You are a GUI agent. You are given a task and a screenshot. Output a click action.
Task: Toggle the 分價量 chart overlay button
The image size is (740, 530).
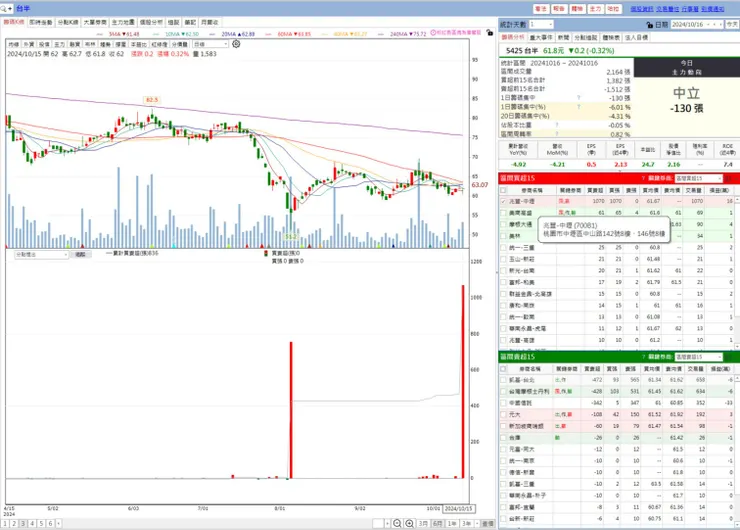point(179,44)
